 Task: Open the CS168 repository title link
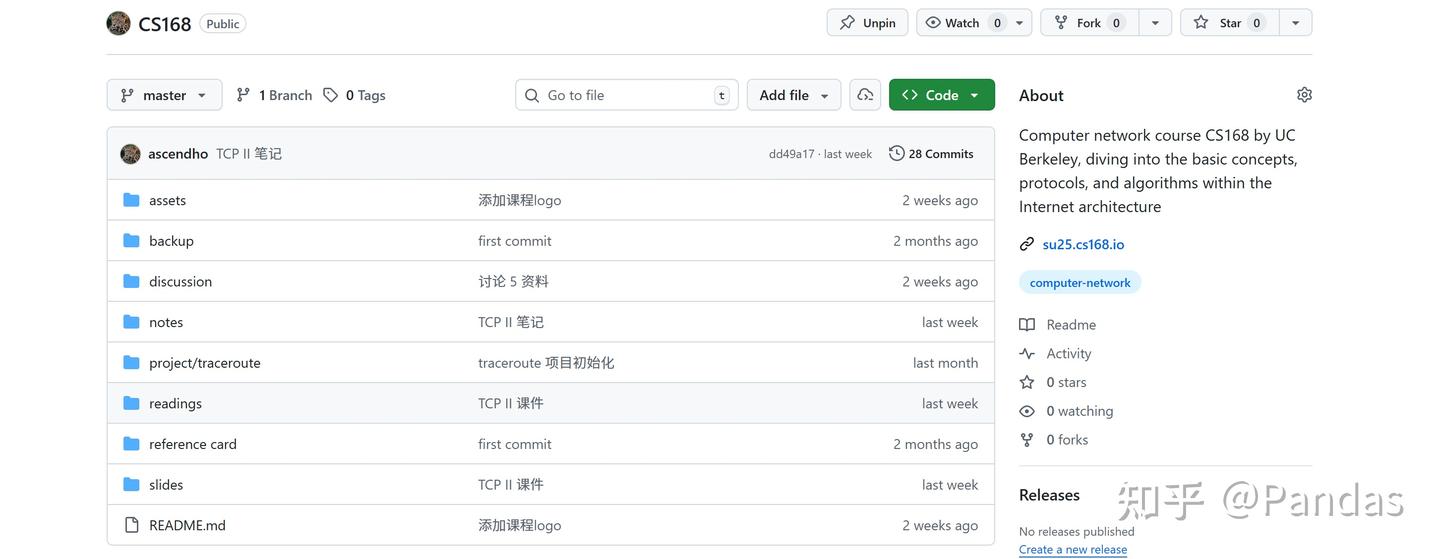[x=165, y=23]
